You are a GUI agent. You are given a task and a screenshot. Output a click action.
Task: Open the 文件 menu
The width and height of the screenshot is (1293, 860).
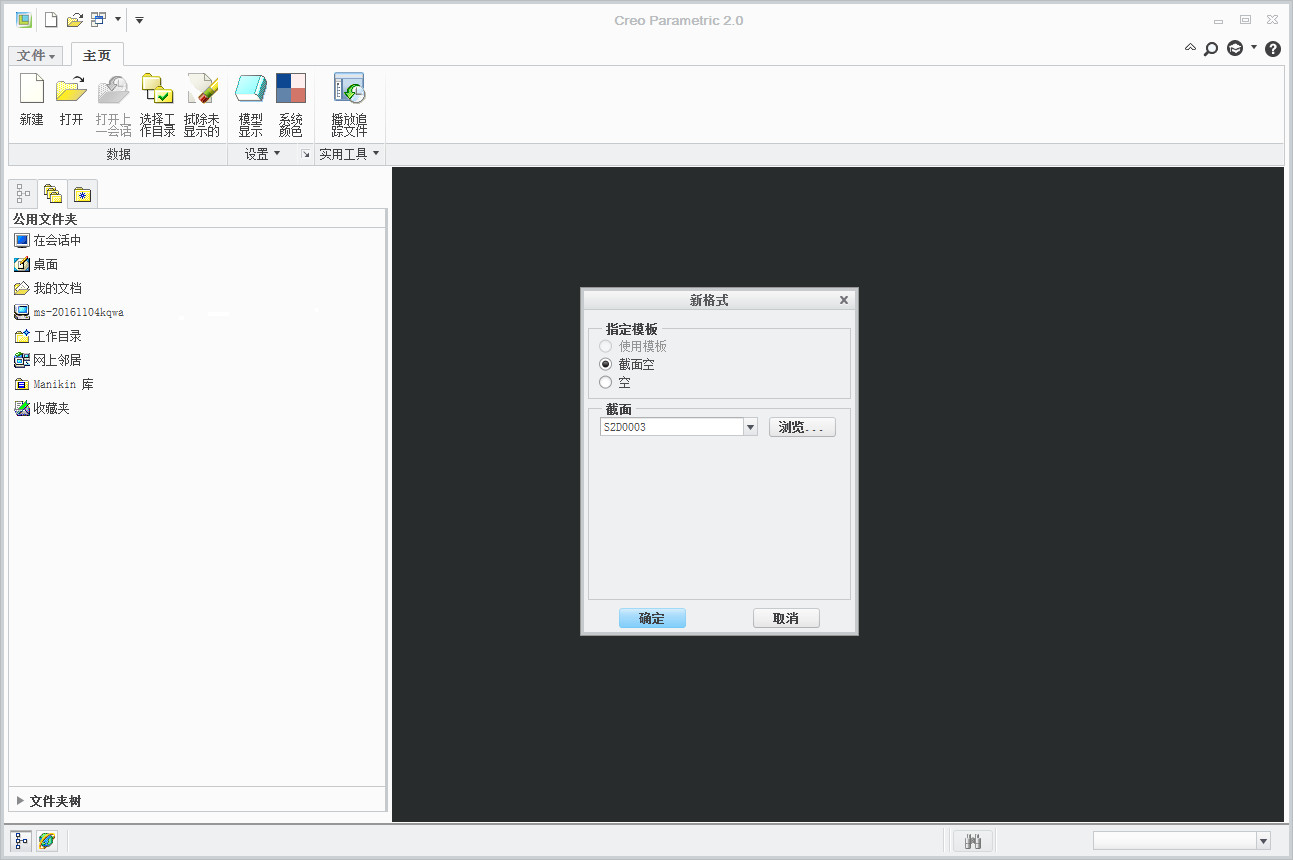click(x=37, y=56)
